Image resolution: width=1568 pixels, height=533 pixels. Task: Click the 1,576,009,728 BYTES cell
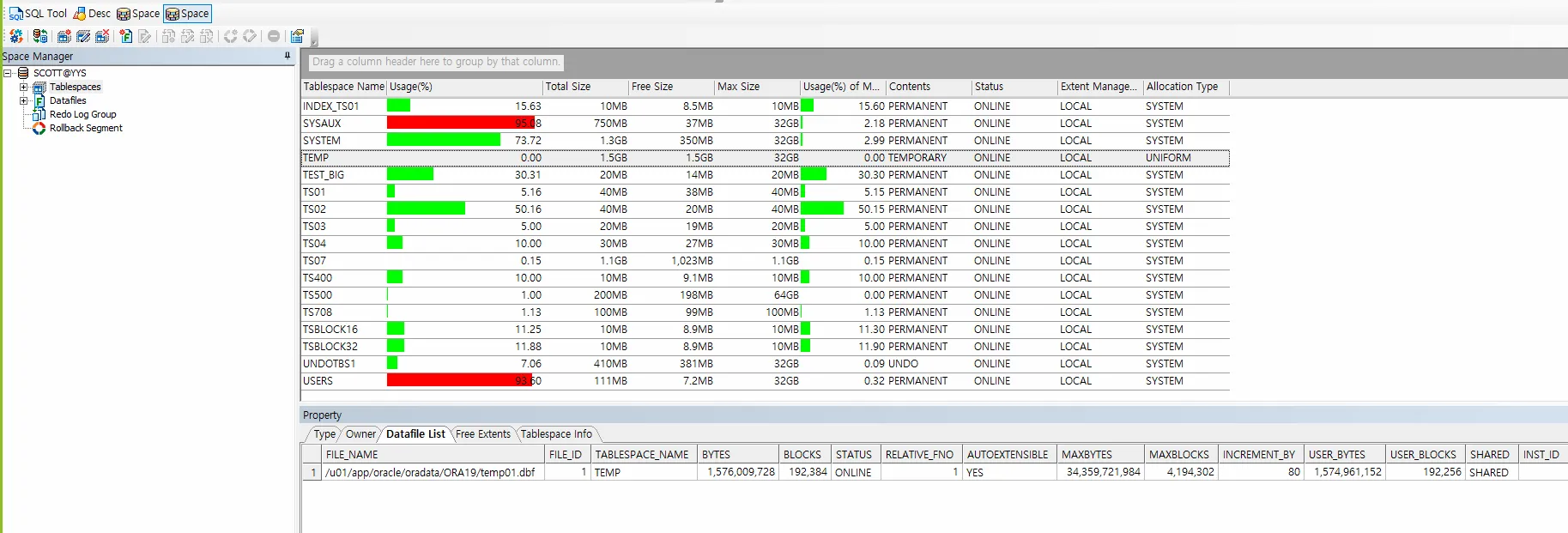(737, 473)
